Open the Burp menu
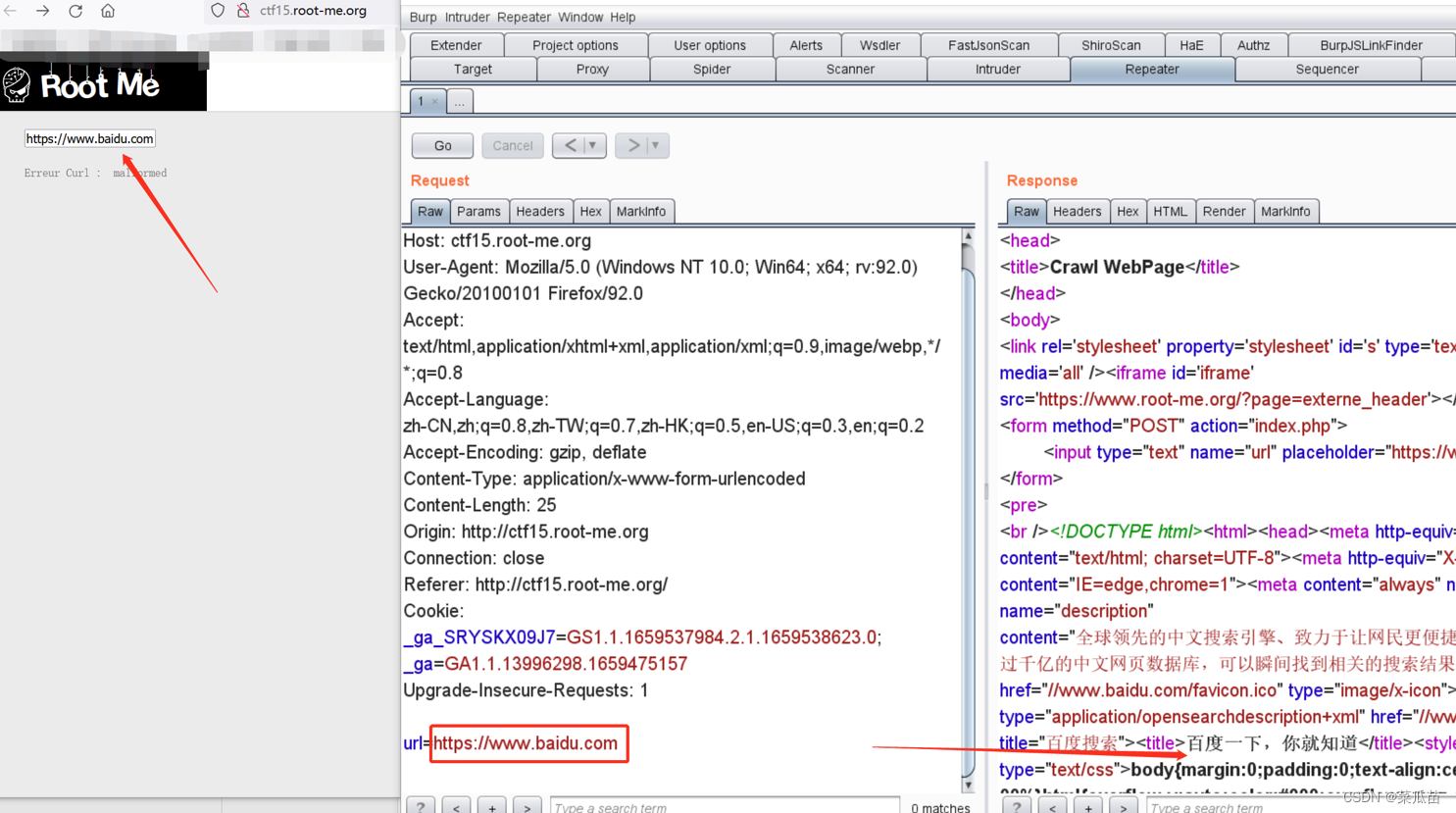Screen dimensions: 1456x813 tap(423, 17)
